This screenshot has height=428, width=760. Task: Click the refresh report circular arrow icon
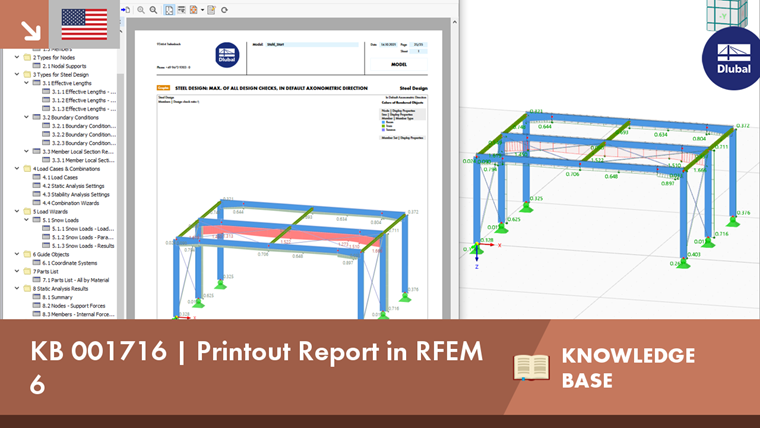pyautogui.click(x=224, y=10)
